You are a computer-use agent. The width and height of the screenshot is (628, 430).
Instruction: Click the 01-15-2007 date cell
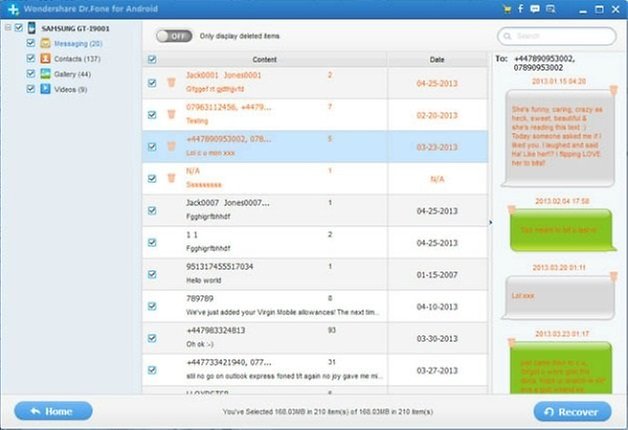click(437, 275)
